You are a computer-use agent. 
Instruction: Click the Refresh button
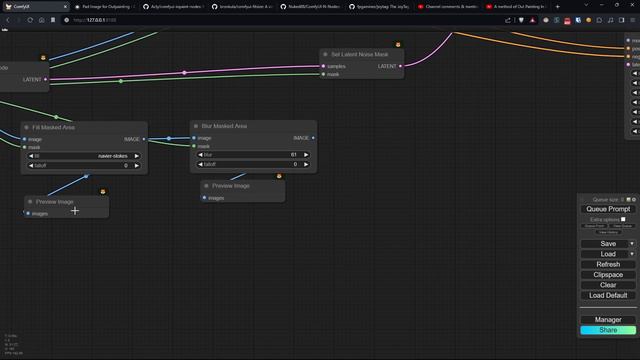608,264
